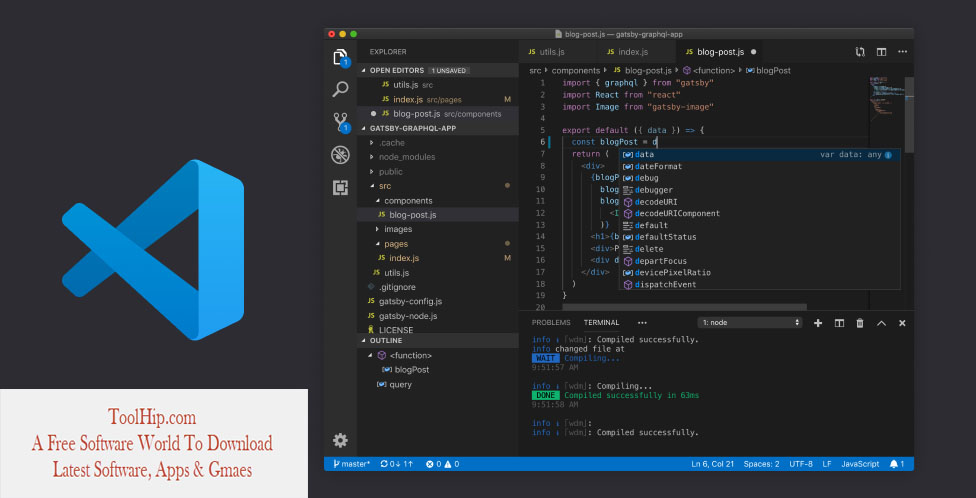Viewport: 976px width, 498px height.
Task: Open index.js under the pages folder
Action: [x=438, y=258]
